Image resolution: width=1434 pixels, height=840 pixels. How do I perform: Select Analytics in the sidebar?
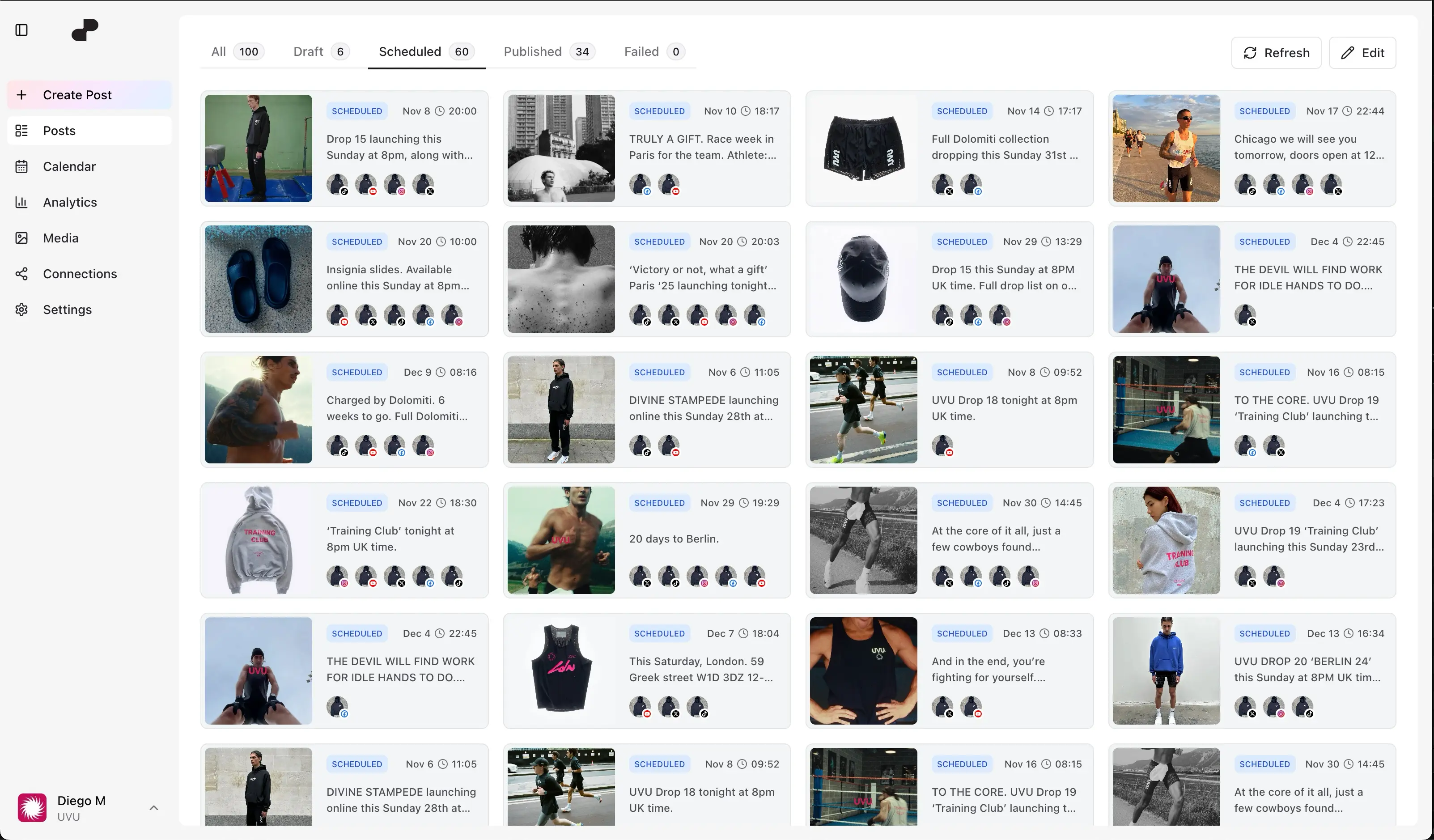click(69, 202)
